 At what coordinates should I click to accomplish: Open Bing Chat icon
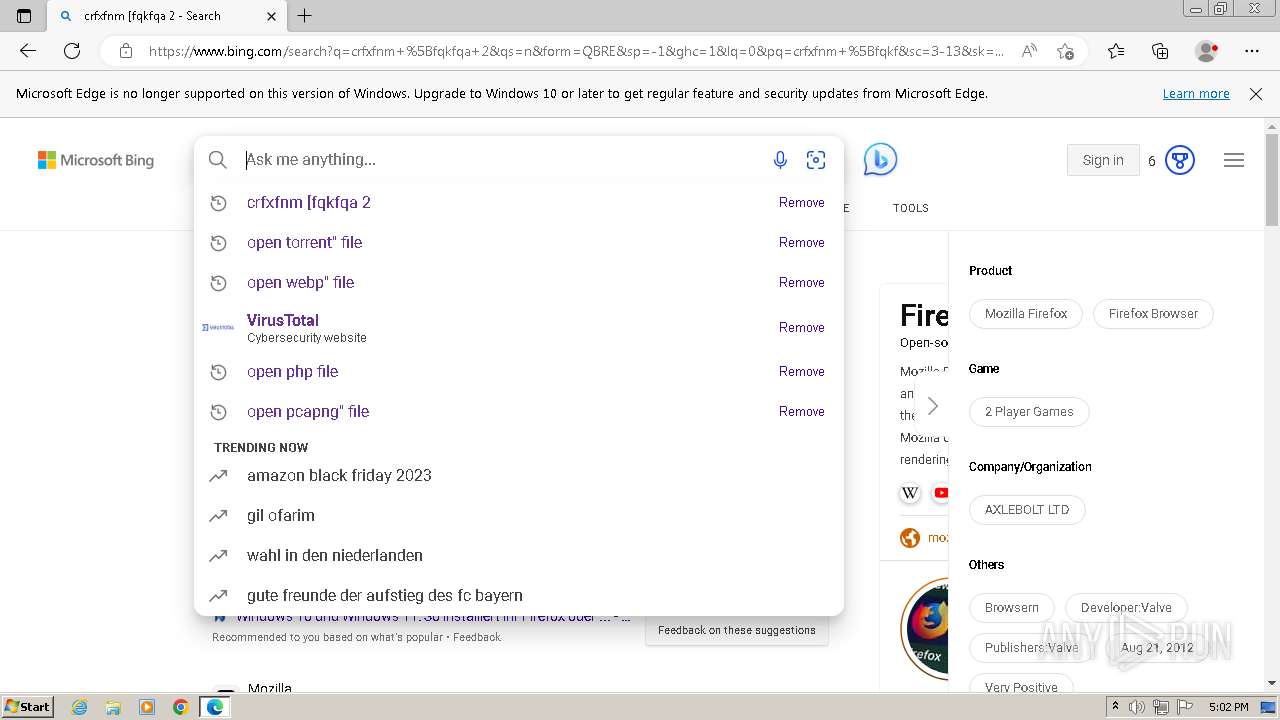tap(880, 160)
